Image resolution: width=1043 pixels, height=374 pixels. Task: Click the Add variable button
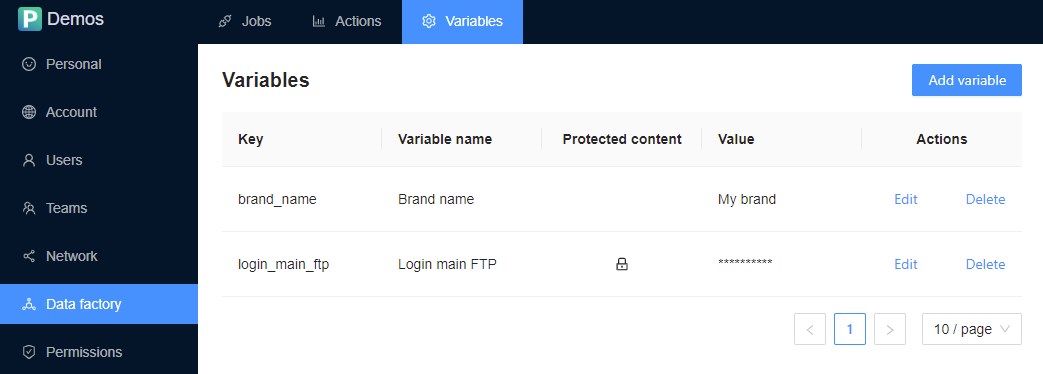967,80
